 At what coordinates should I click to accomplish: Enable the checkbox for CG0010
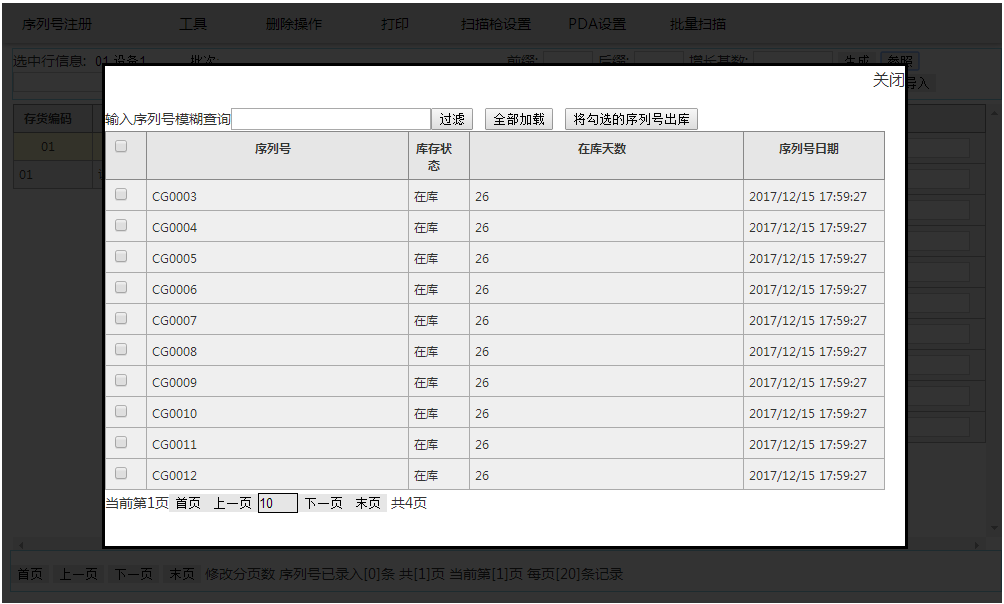[121, 412]
